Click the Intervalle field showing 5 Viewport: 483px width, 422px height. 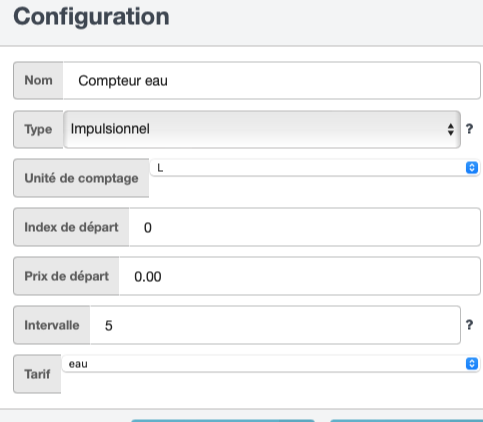pos(275,325)
